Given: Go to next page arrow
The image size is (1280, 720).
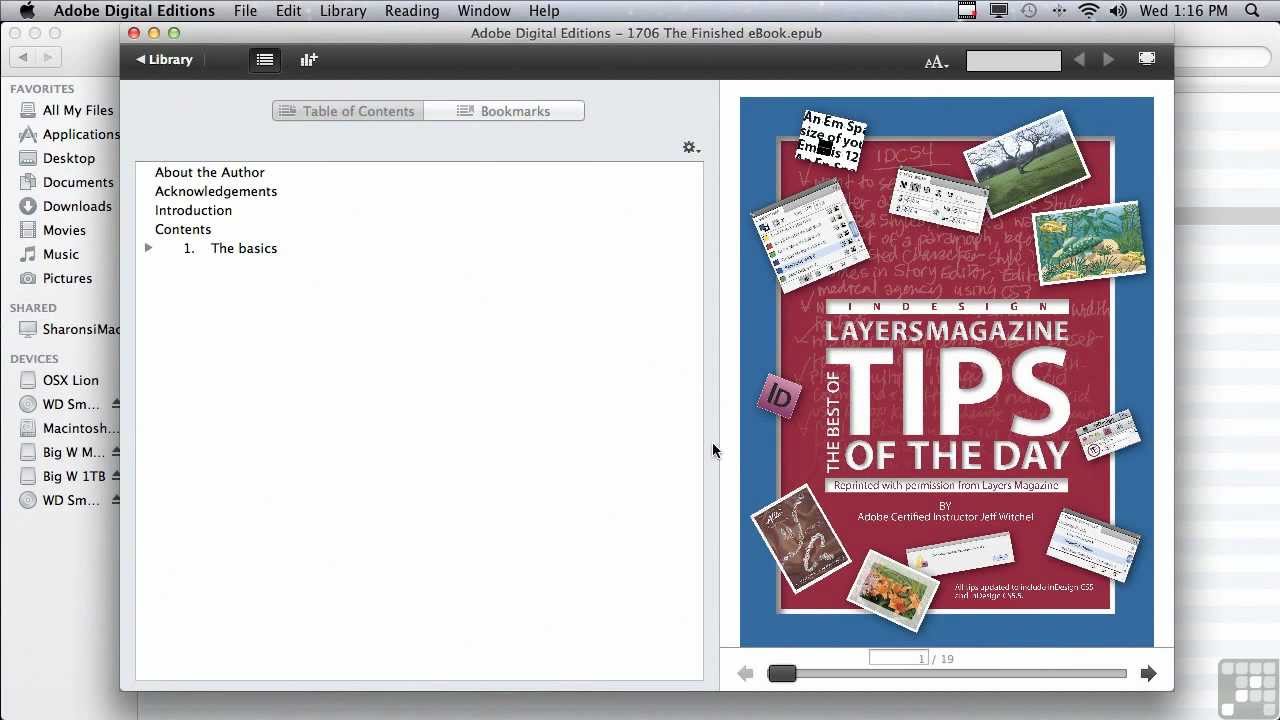Looking at the screenshot, I should click(x=1148, y=674).
